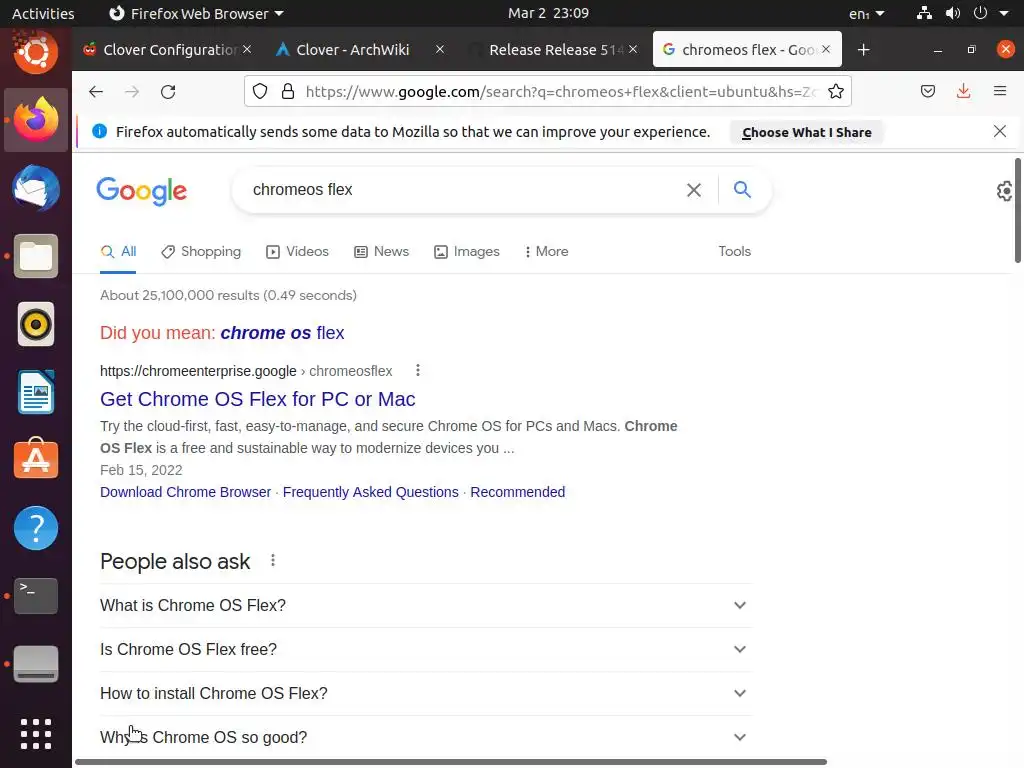Select the Images results tab
This screenshot has height=768, width=1024.
(467, 251)
